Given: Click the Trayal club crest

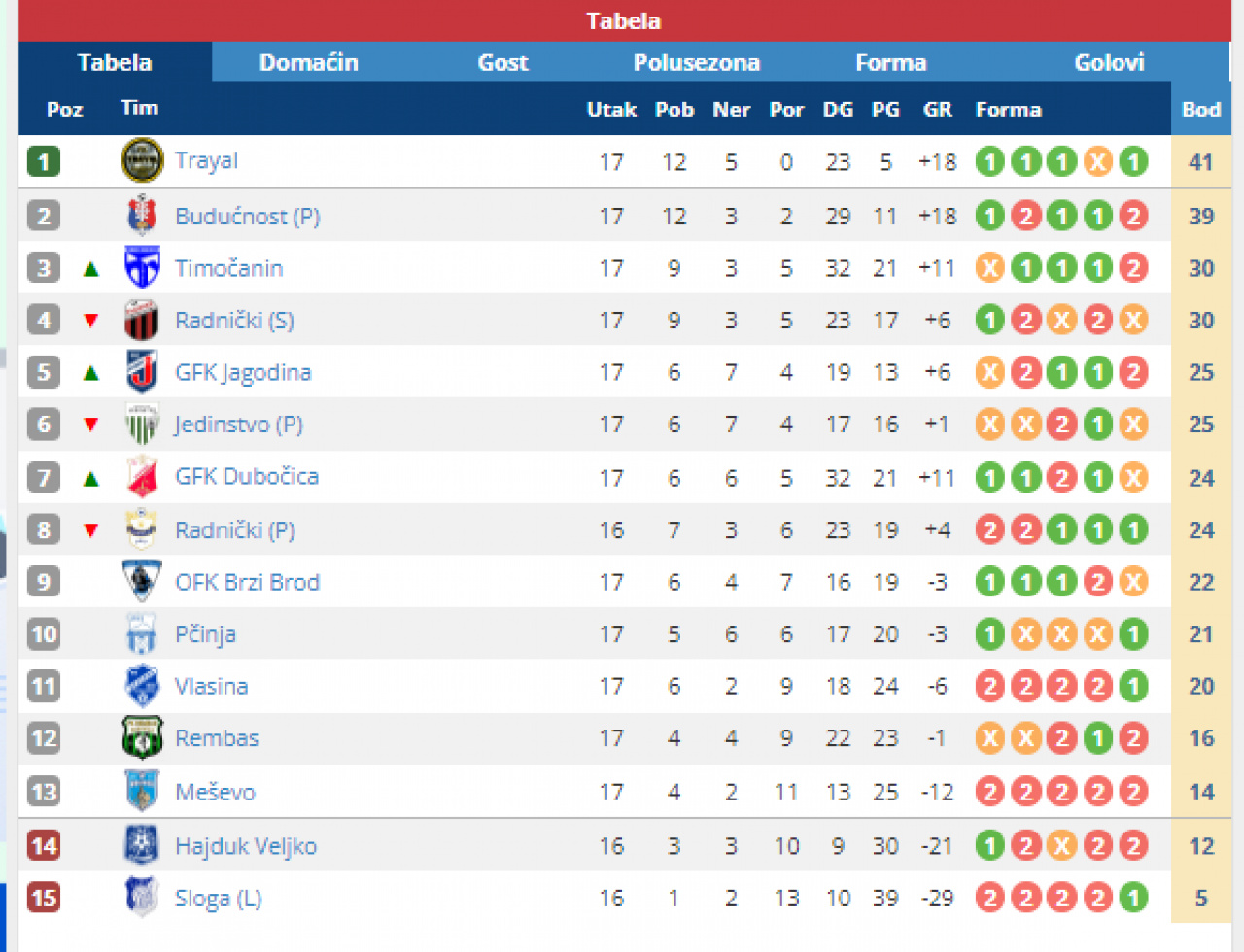Looking at the screenshot, I should coord(142,160).
